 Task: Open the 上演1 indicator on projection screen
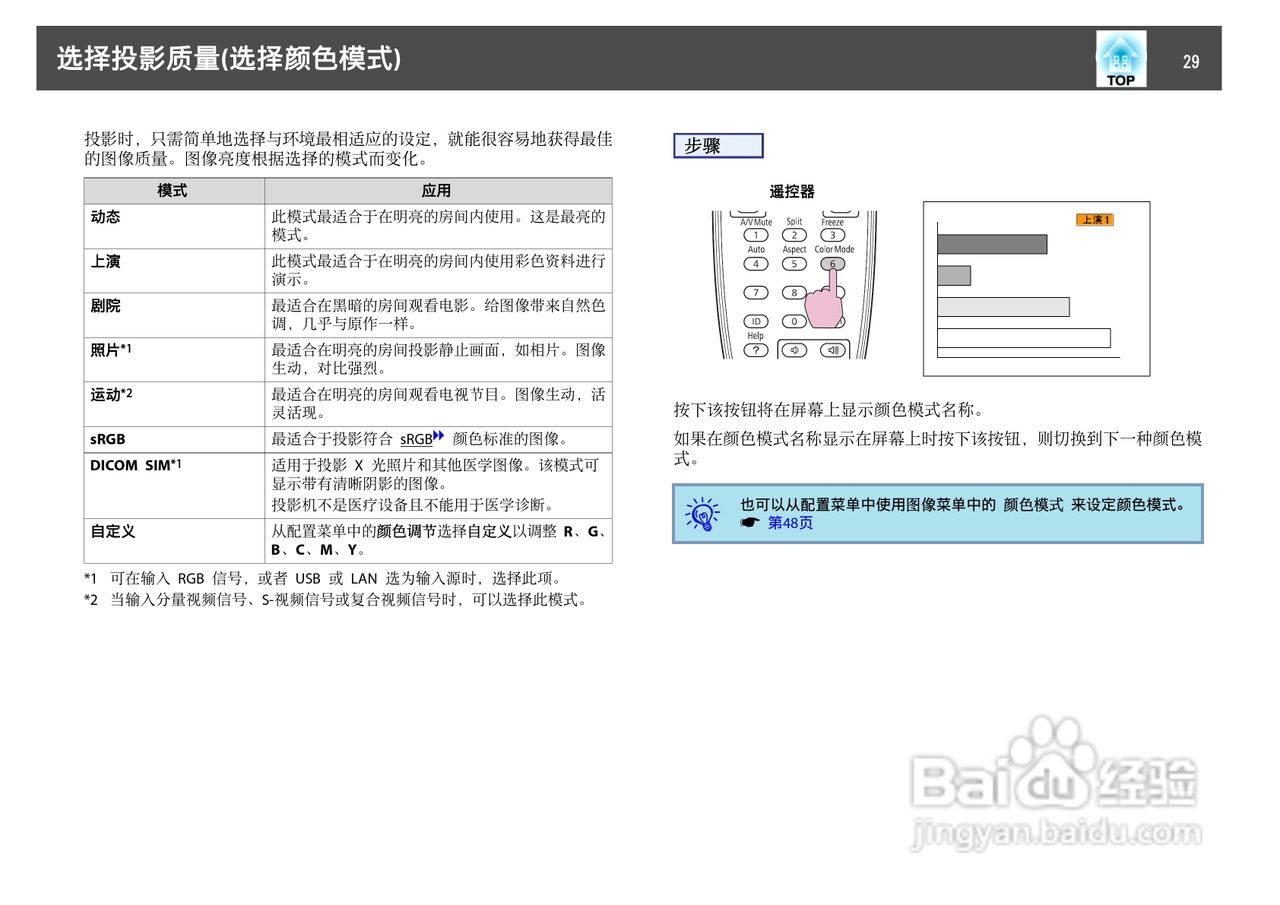click(x=1094, y=219)
